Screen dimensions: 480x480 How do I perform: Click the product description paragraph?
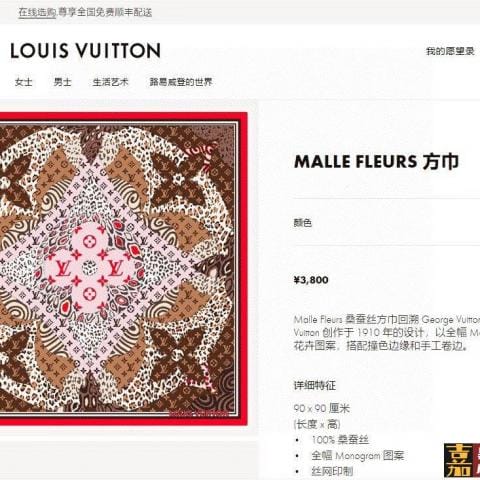(x=387, y=333)
